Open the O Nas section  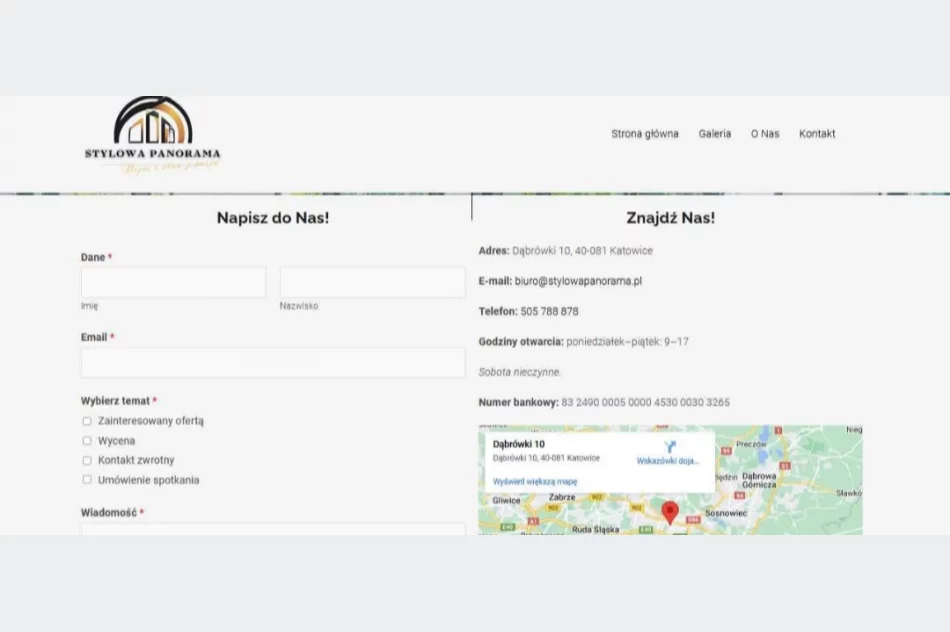tap(765, 133)
